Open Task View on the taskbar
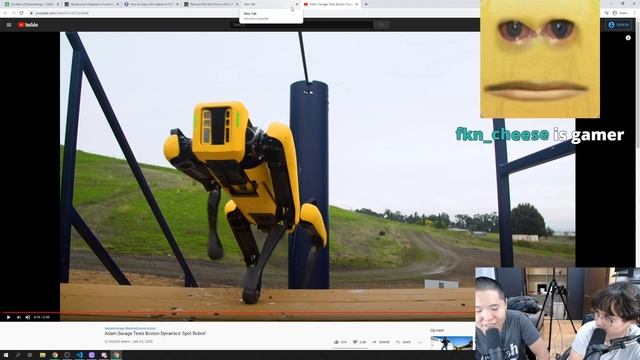This screenshot has height=360, width=640. [30, 355]
